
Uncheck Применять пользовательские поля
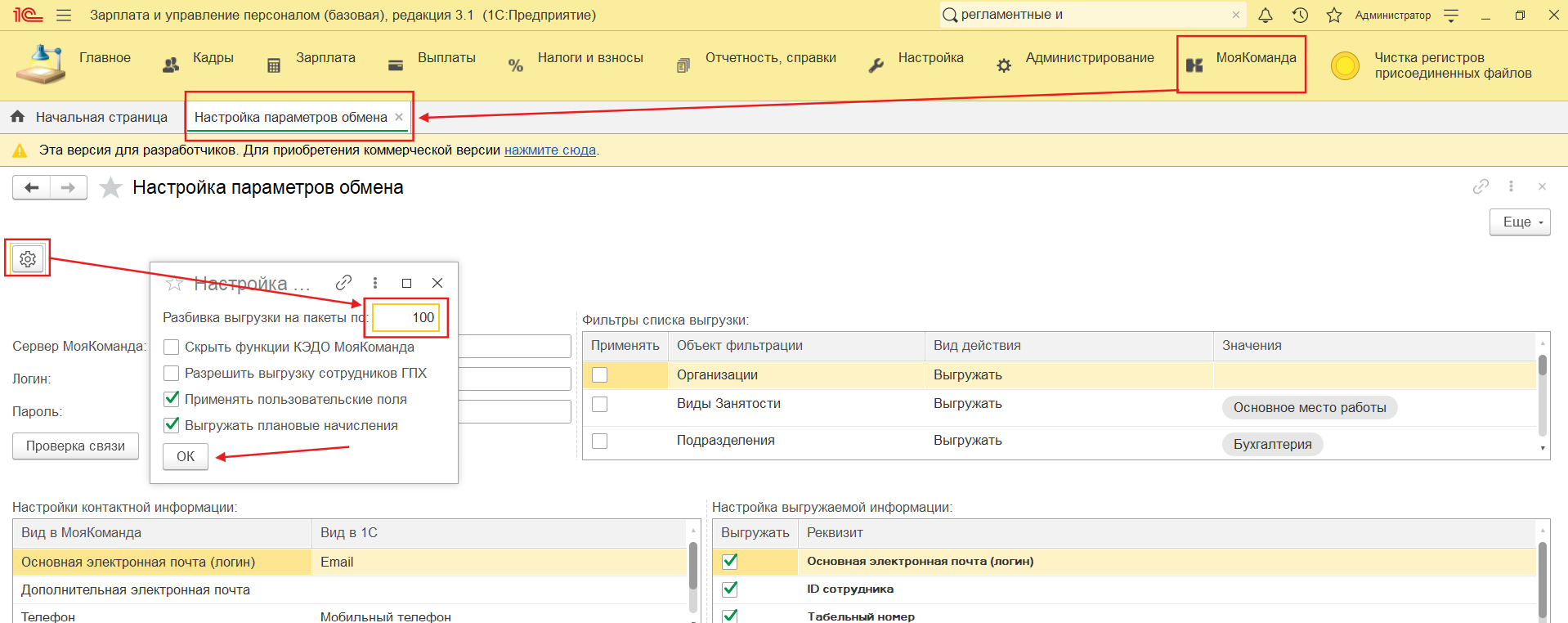tap(172, 400)
